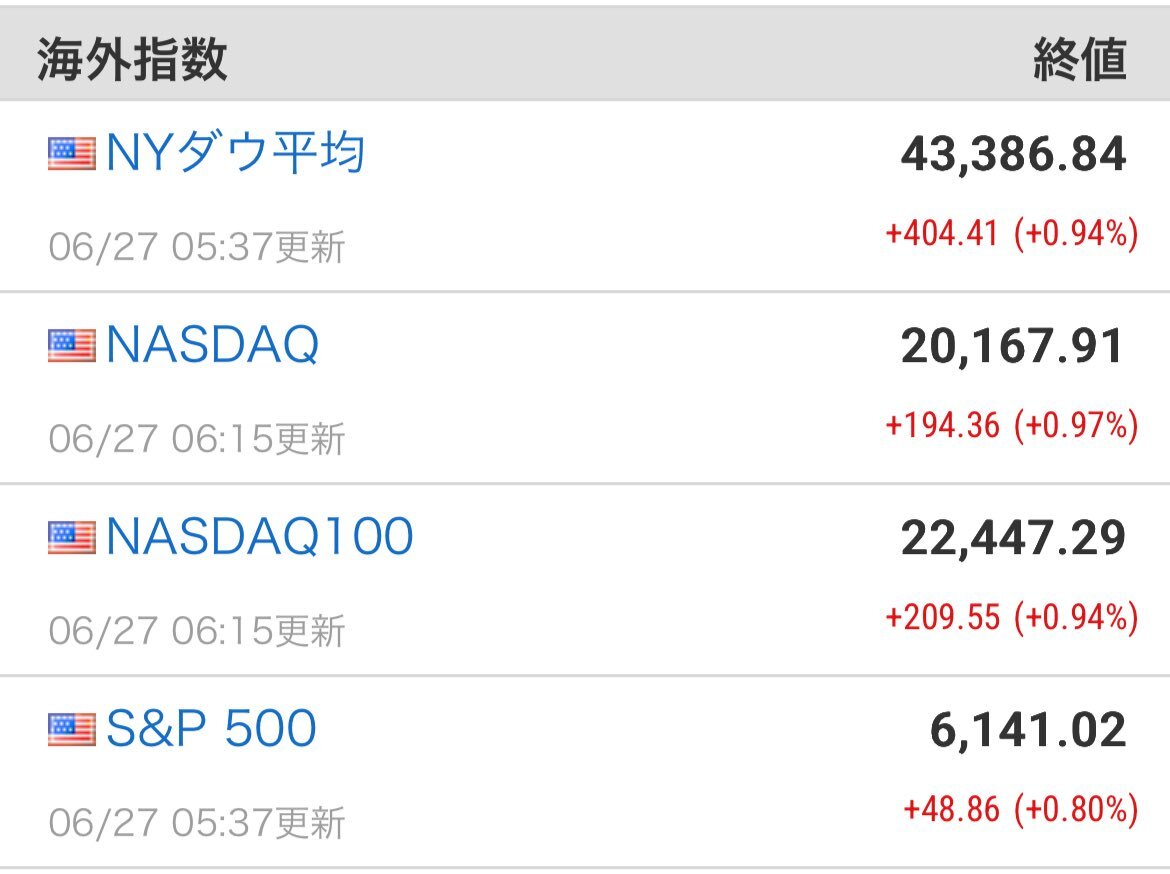
Task: Open the NYダウ平均 index link
Action: (x=236, y=152)
